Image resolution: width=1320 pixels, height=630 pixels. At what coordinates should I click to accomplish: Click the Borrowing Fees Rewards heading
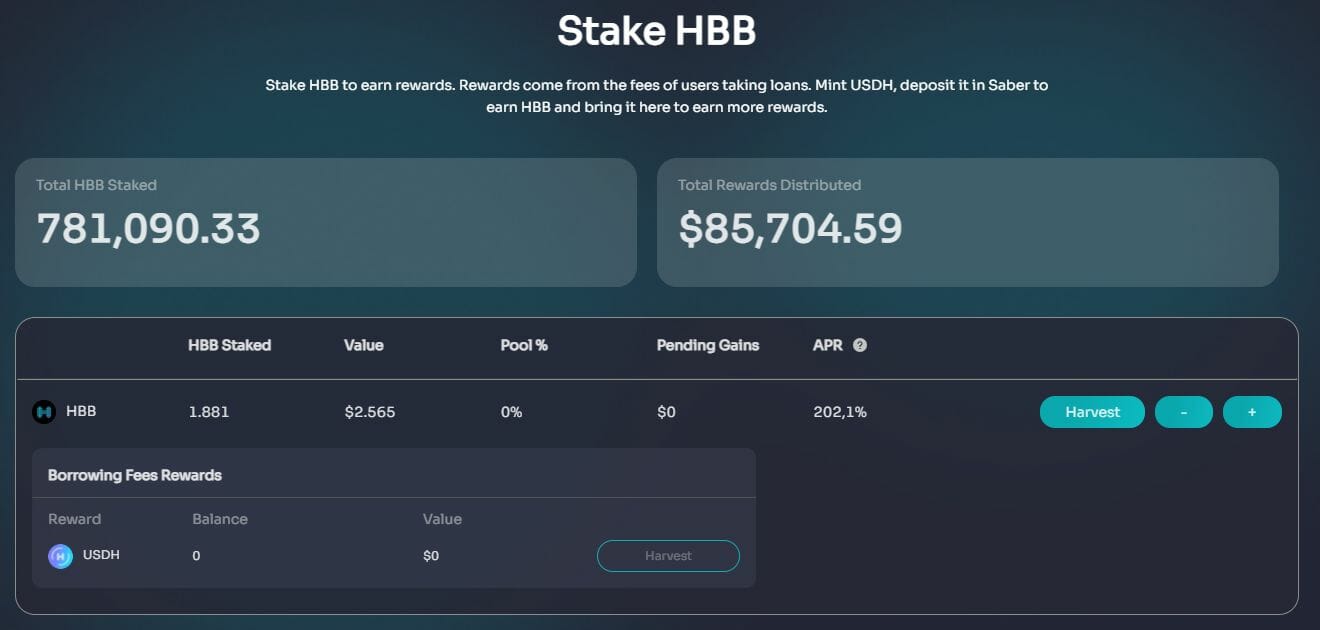[x=135, y=475]
